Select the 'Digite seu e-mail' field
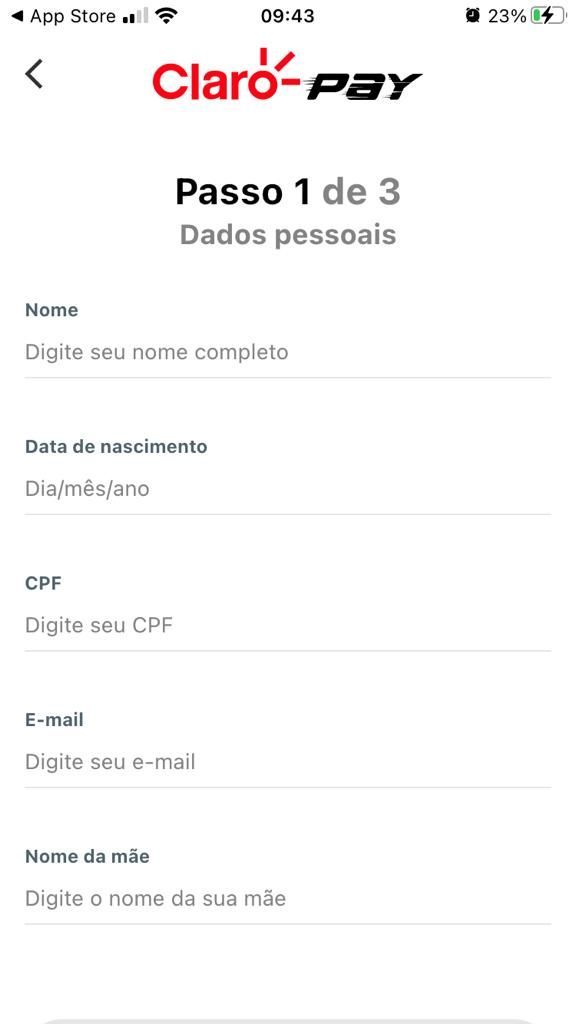The width and height of the screenshot is (576, 1024). (287, 762)
